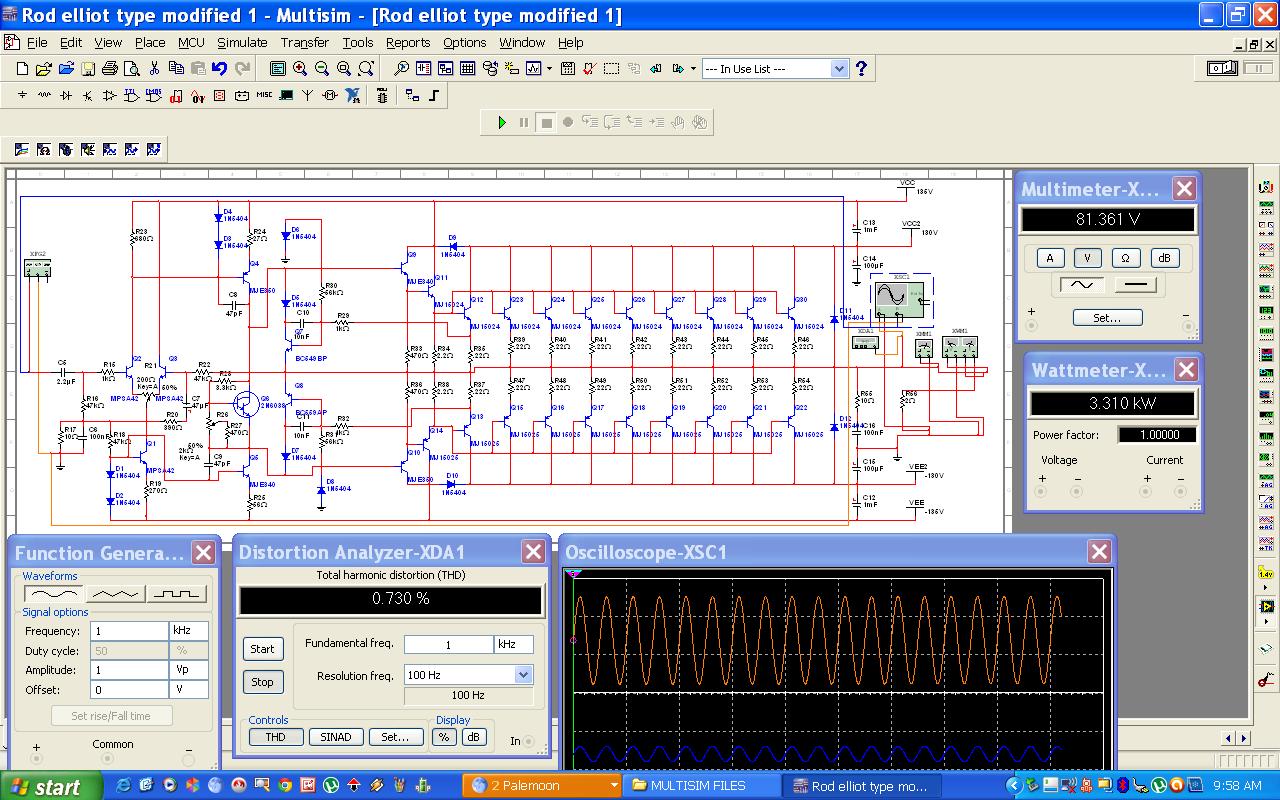Screen dimensions: 1280x800
Task: Select the SINAD control in the Distortion Analyzer
Action: (336, 737)
